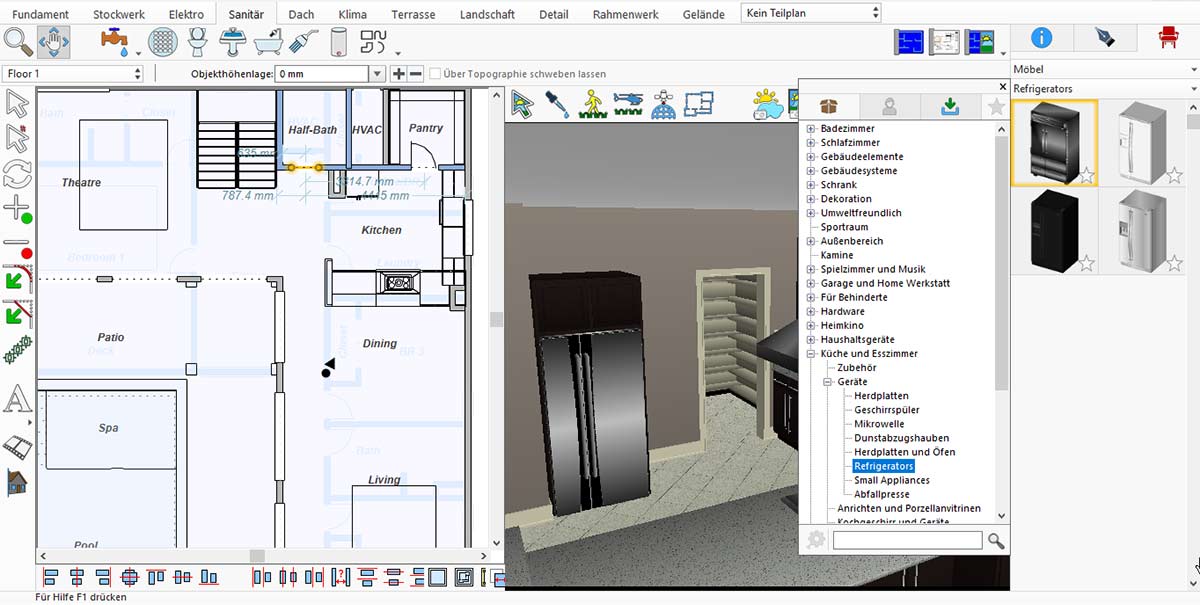Switch to the Fundament tab

coord(40,14)
